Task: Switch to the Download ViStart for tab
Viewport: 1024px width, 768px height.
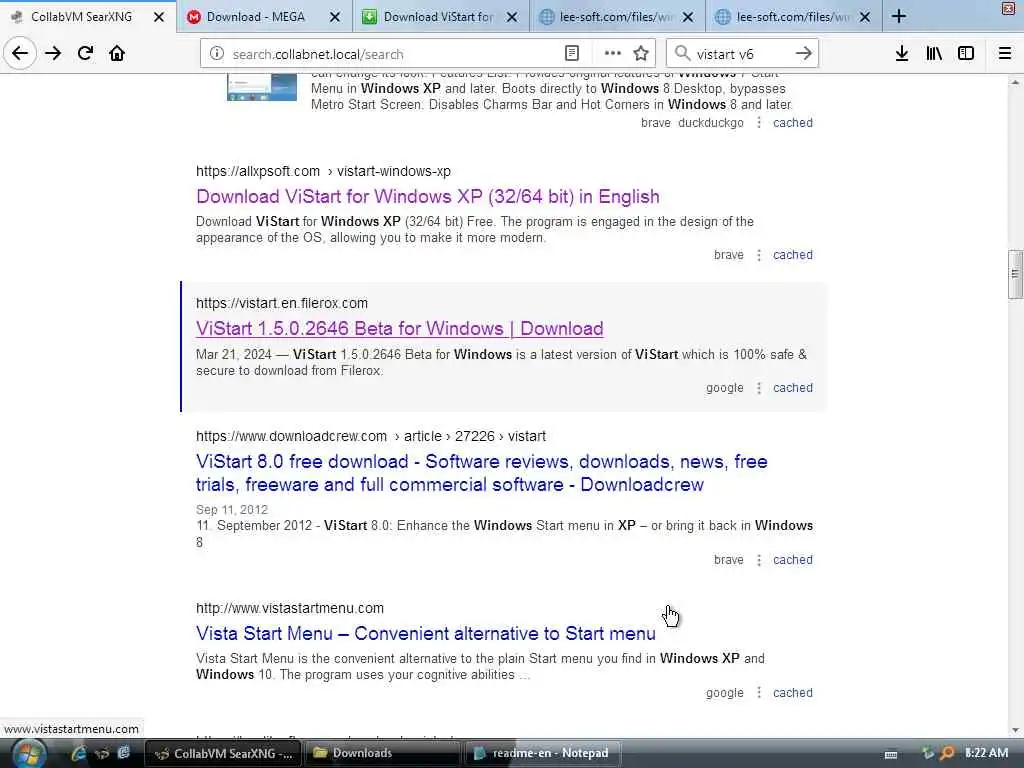Action: (440, 17)
